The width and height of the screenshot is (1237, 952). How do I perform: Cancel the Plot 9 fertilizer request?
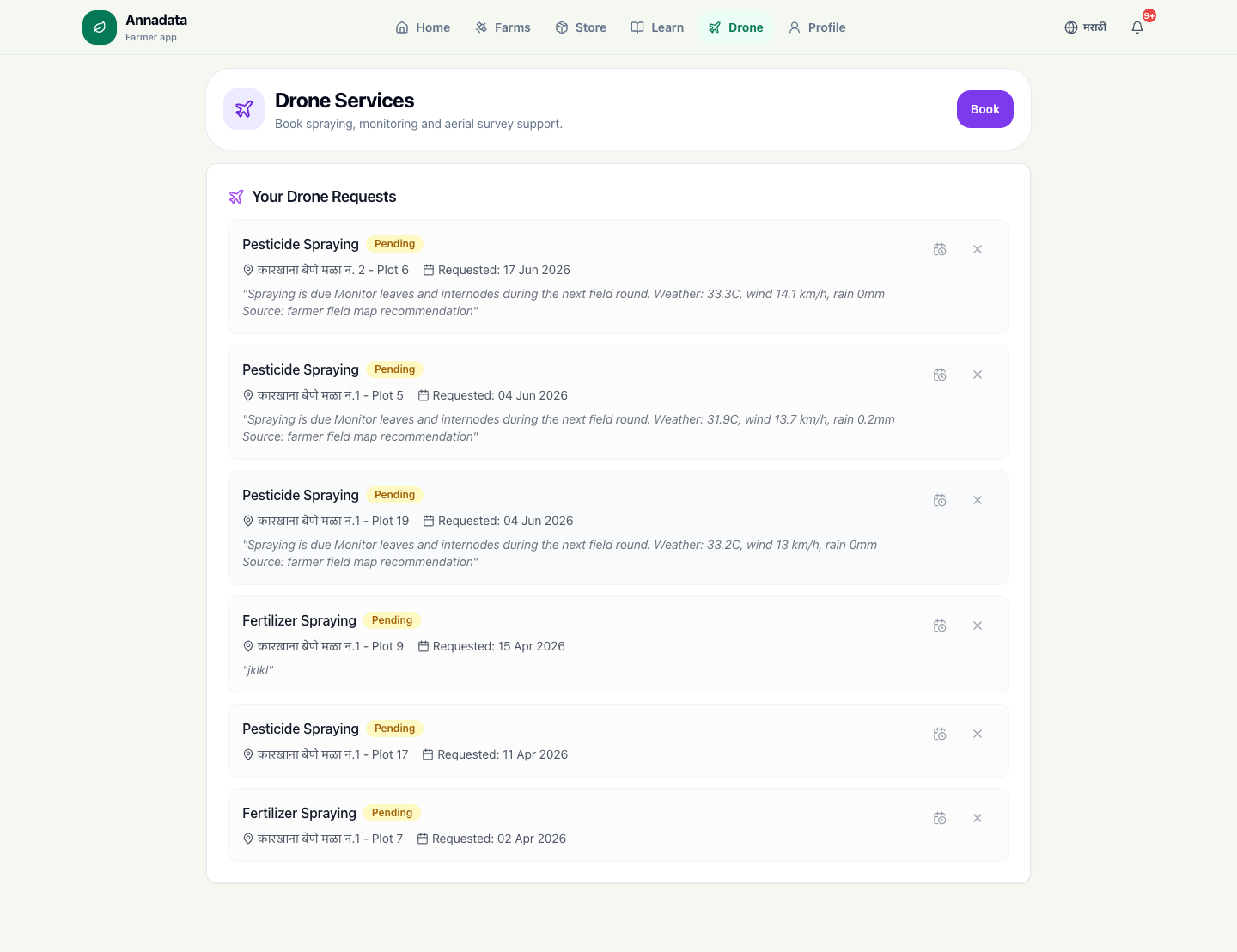coord(978,626)
